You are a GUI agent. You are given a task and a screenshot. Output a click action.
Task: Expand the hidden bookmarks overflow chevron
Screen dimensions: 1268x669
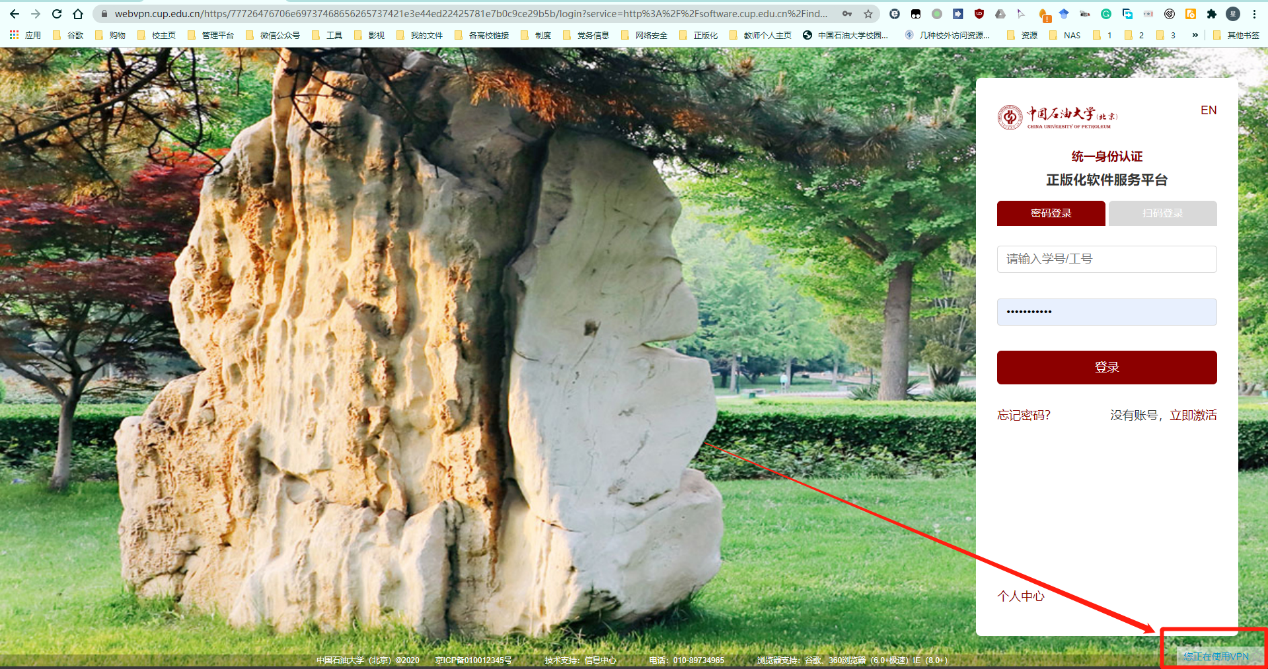click(x=1194, y=35)
